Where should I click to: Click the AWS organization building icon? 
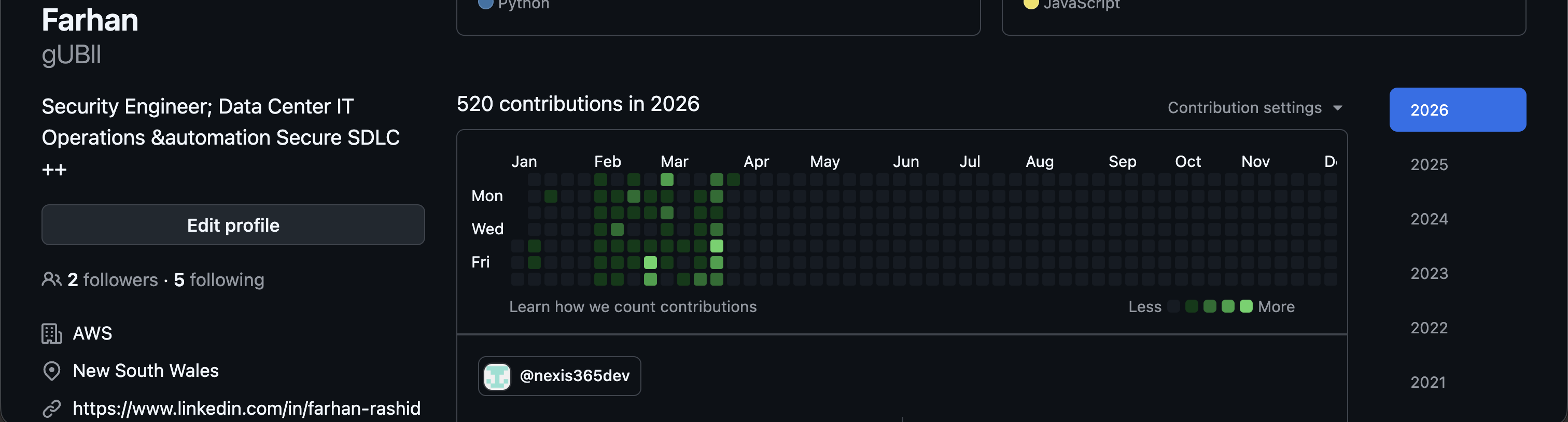tap(52, 334)
